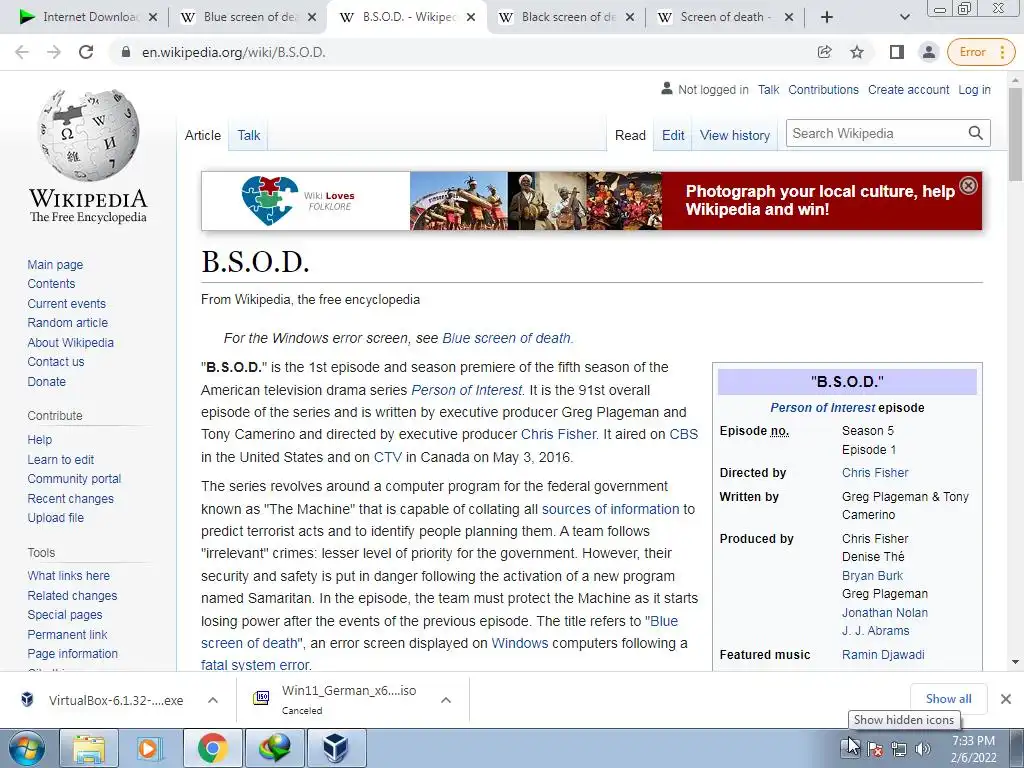Open VirtualBox from the taskbar

336,748
